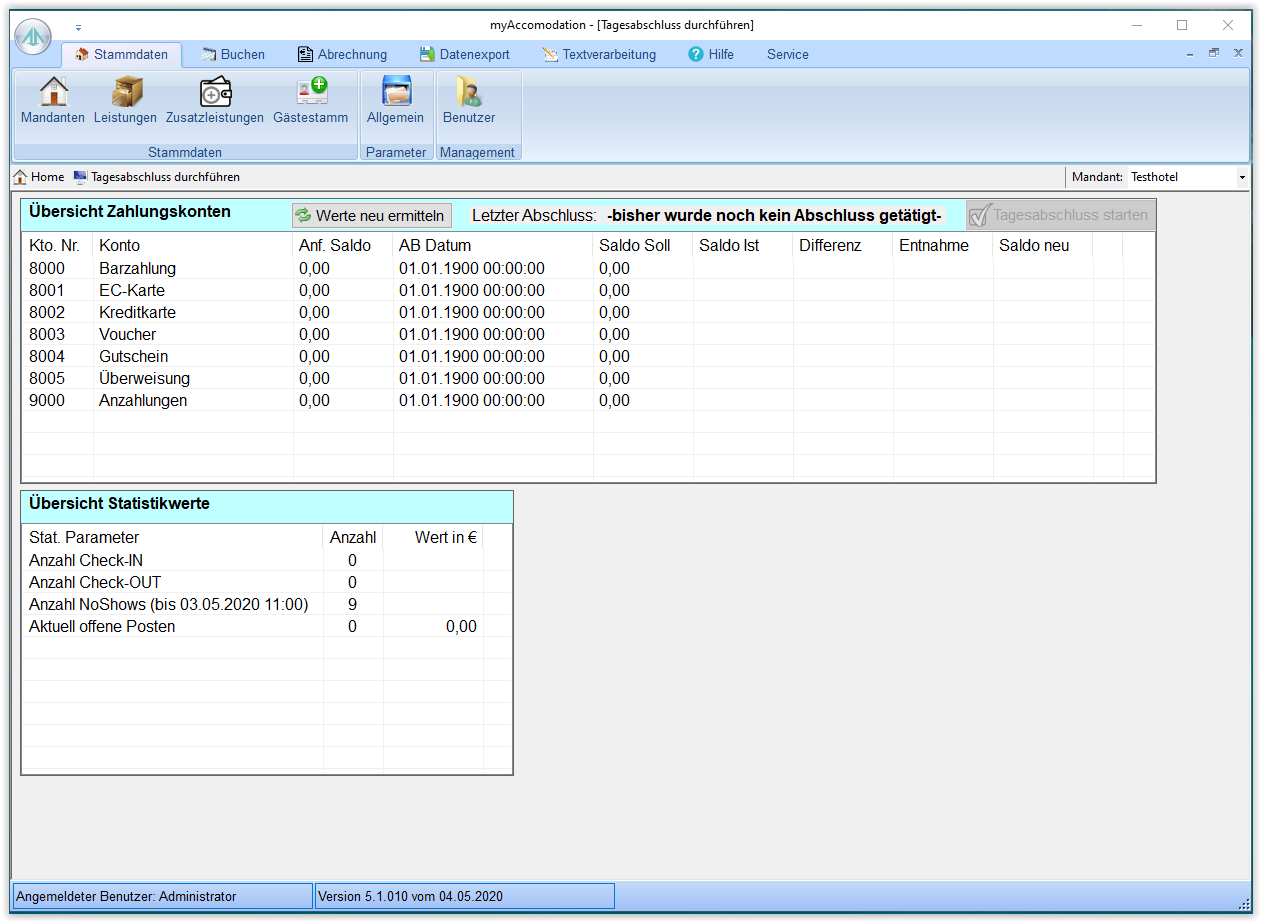Restore the inner document window

[x=1214, y=53]
